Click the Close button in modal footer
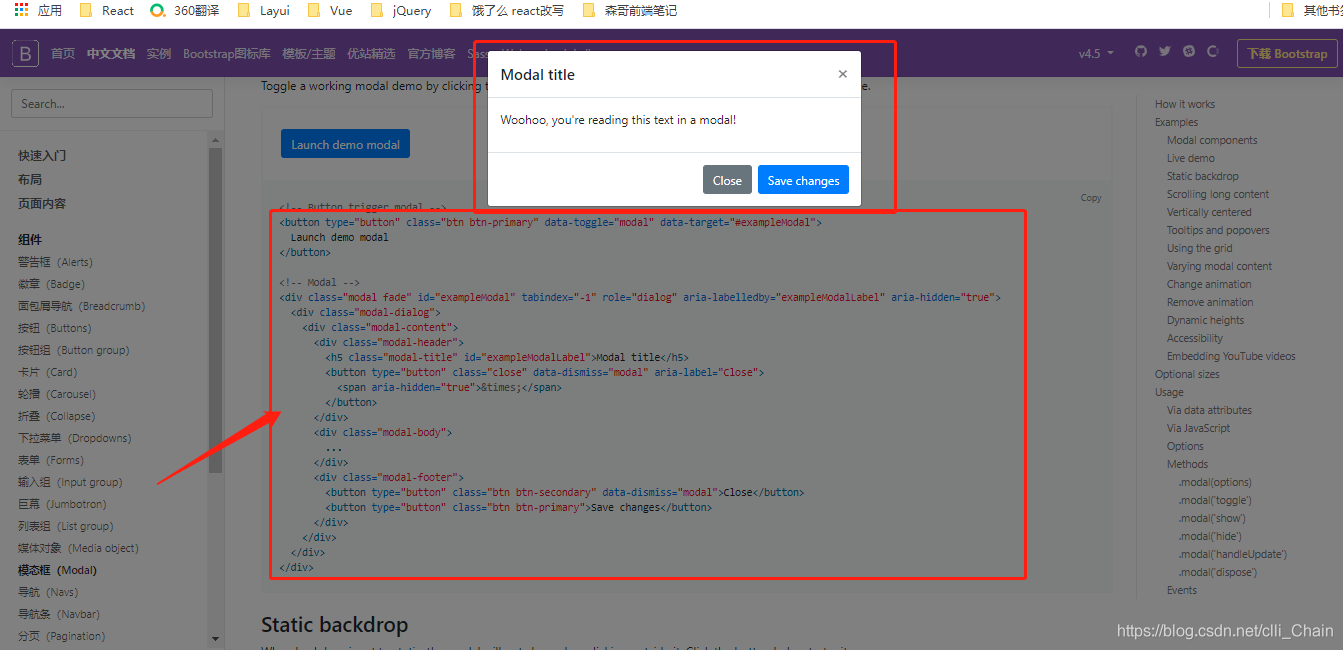This screenshot has height=650, width=1343. coord(727,180)
